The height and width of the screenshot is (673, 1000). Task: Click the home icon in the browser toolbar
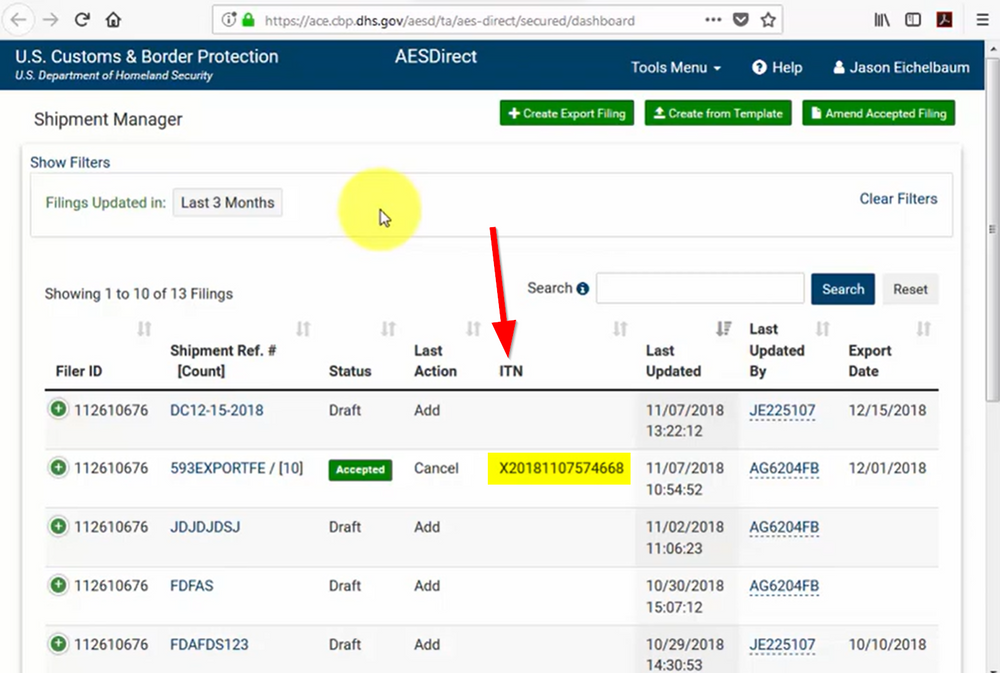pos(111,19)
